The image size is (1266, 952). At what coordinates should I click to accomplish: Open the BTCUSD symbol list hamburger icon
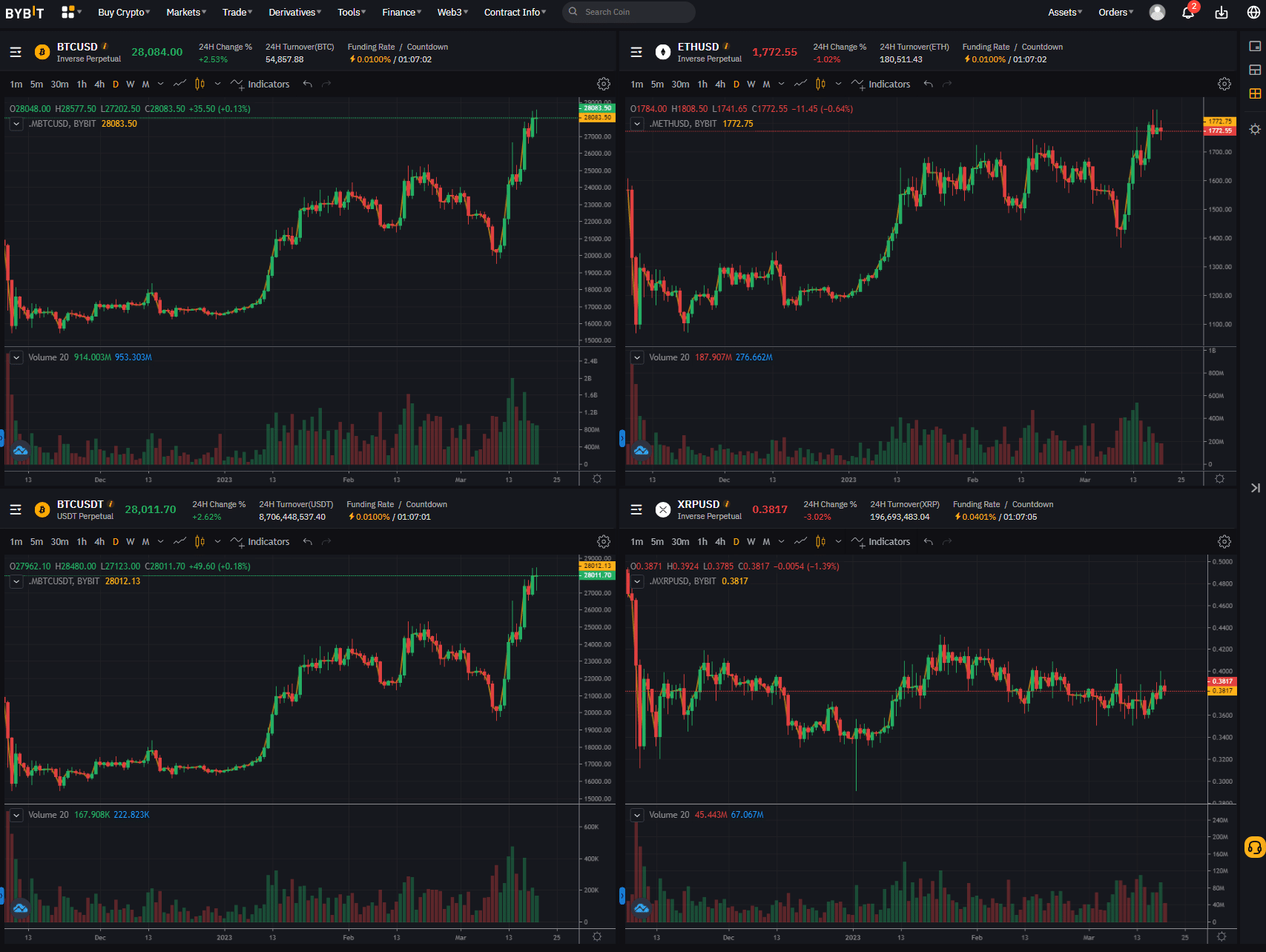coord(16,52)
